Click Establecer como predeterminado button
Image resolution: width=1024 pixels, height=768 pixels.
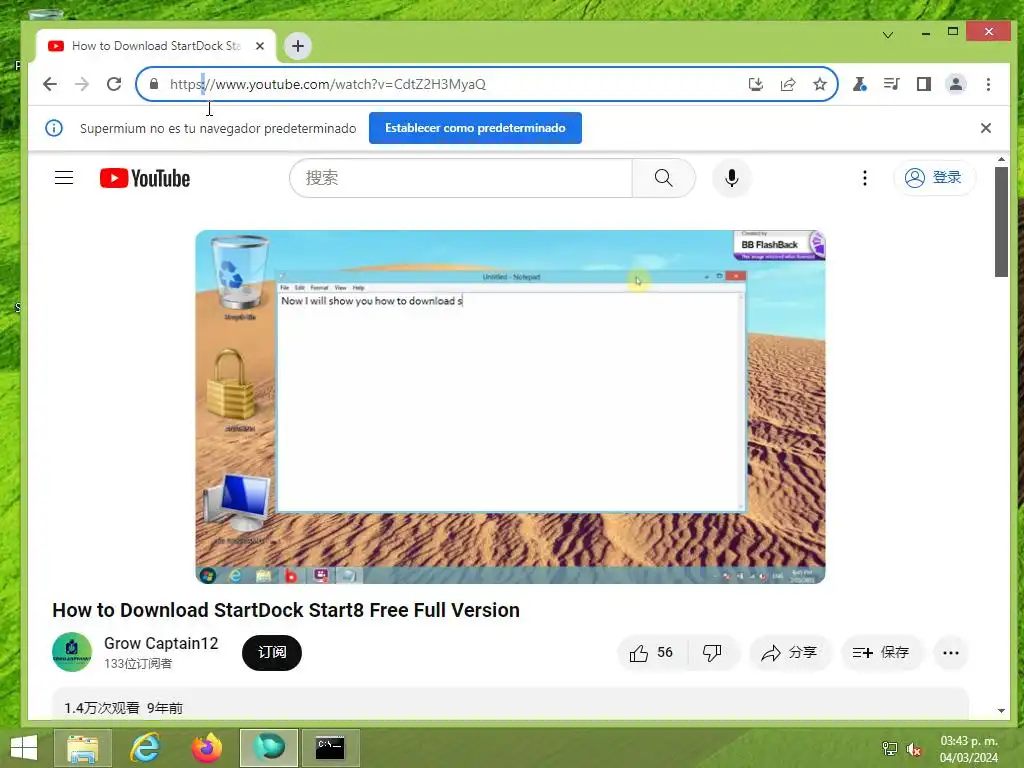point(475,128)
